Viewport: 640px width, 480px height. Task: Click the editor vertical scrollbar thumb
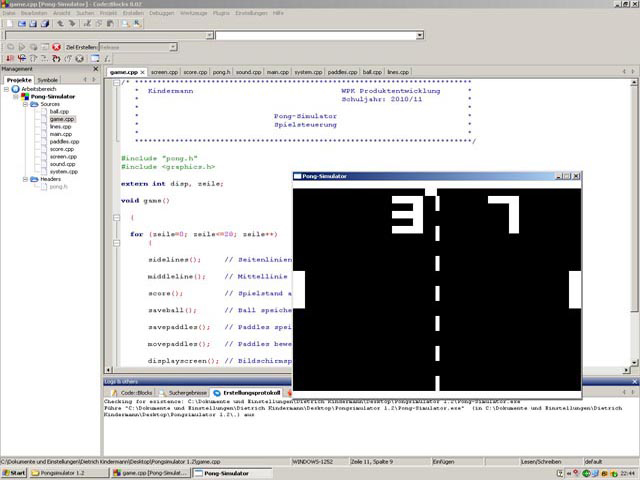coord(634,200)
